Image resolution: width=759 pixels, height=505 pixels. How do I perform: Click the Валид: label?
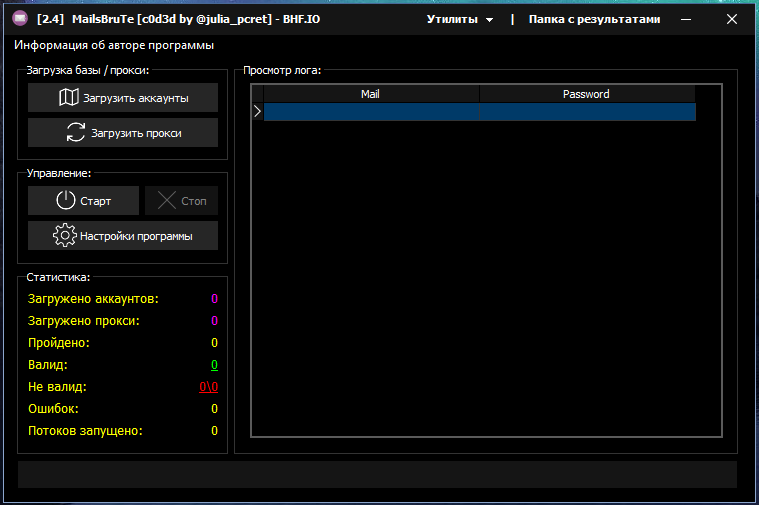pos(47,365)
